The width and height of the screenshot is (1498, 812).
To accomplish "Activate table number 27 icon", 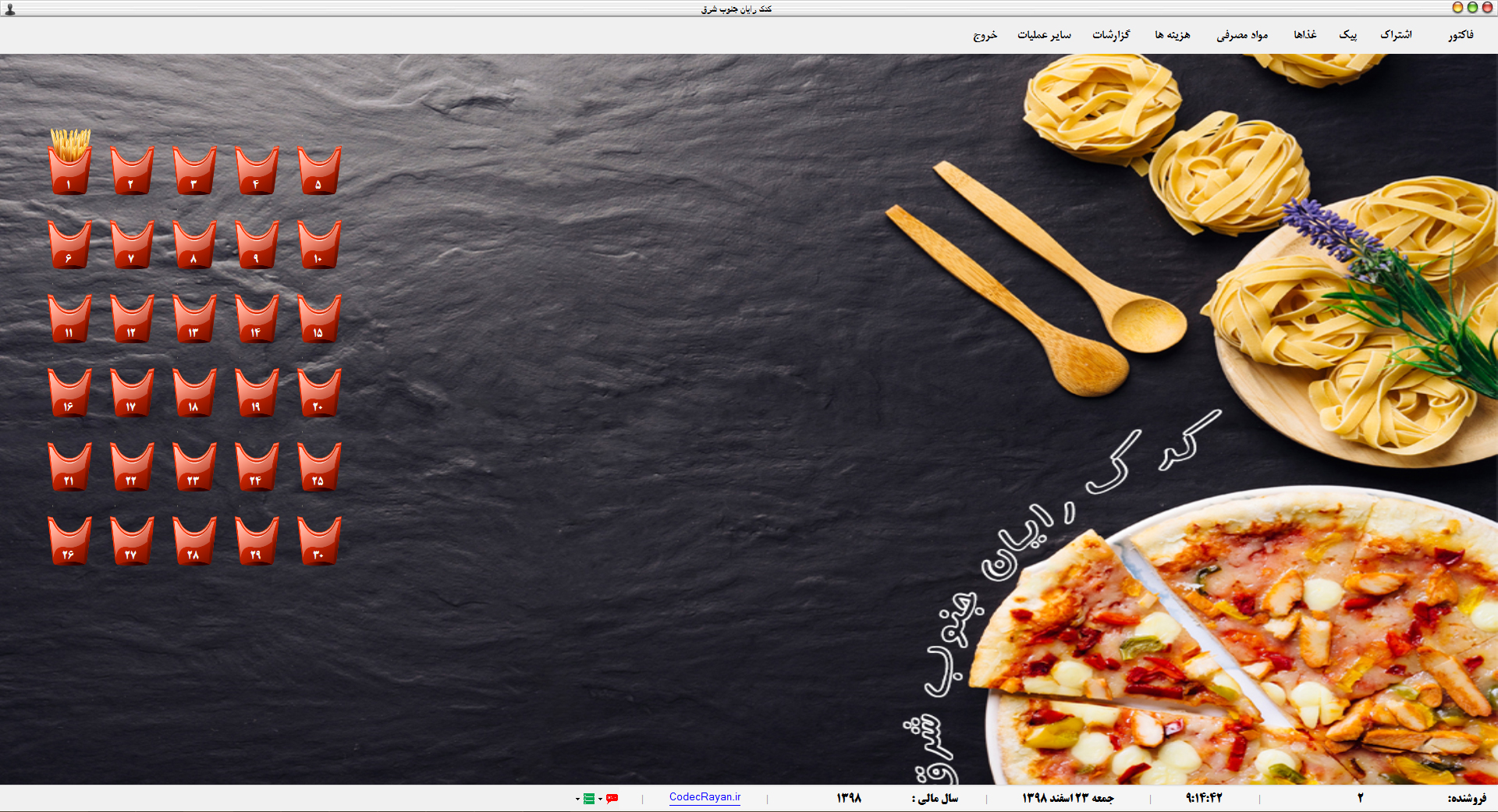I will [x=132, y=541].
